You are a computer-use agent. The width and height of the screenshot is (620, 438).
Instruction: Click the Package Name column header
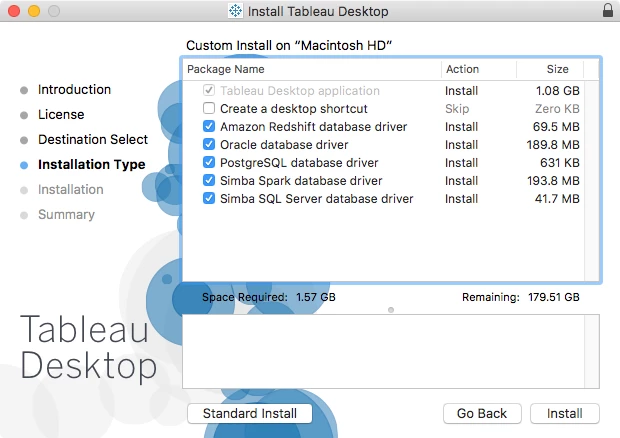click(312, 69)
